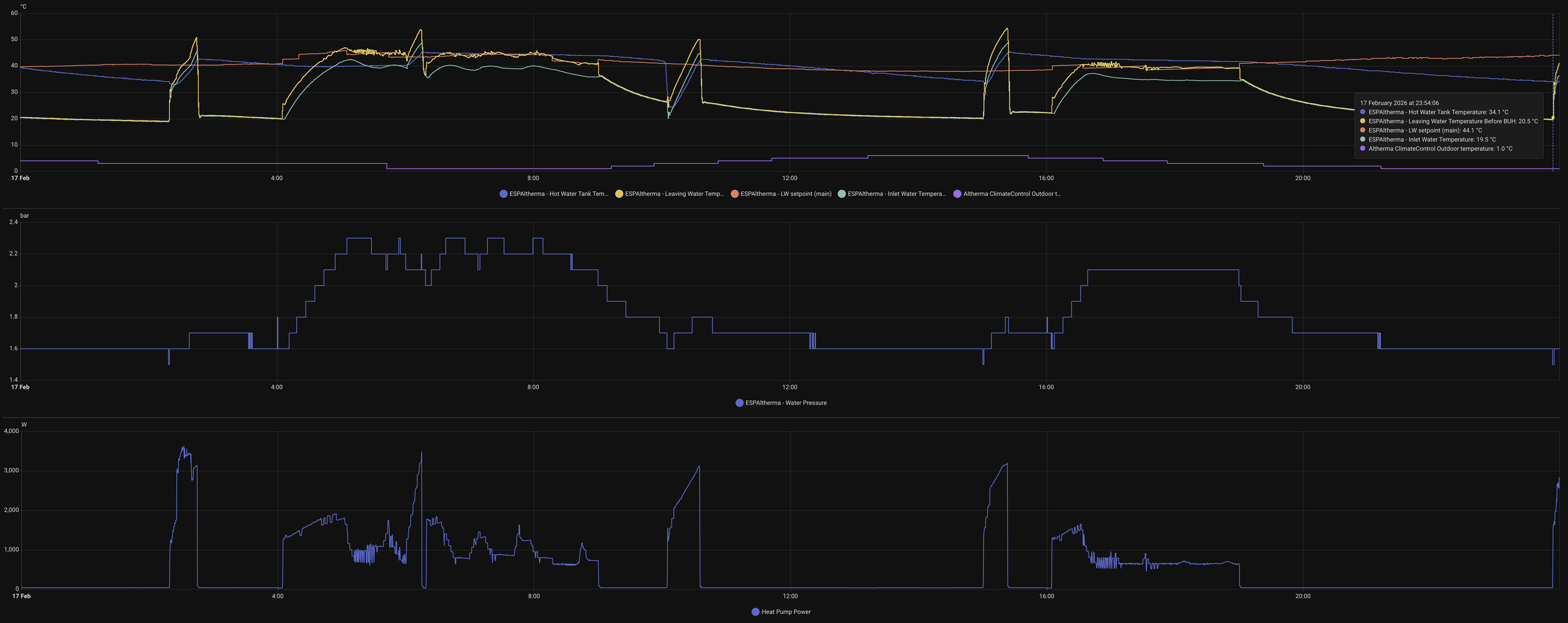Click the 12:00 label on the temperature chart
This screenshot has width=1568, height=623.
(790, 178)
